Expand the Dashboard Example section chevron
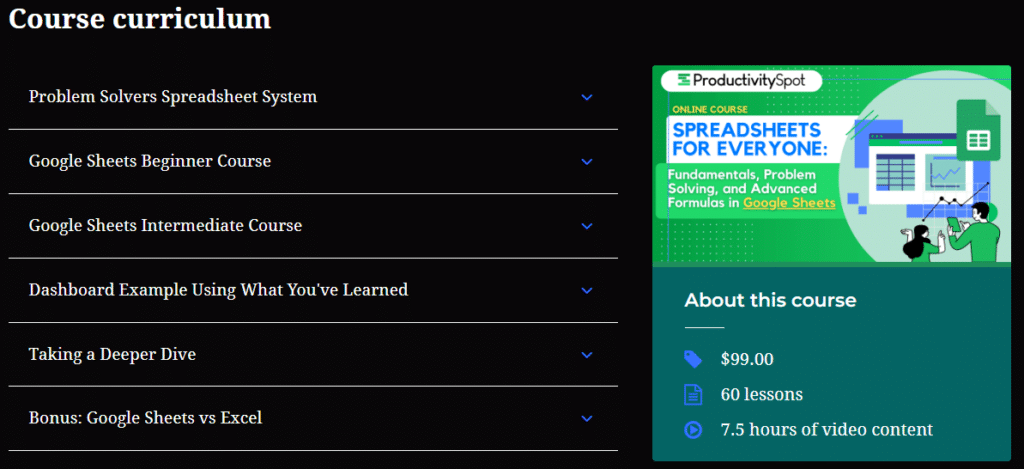Viewport: 1024px width, 469px height. pyautogui.click(x=586, y=290)
